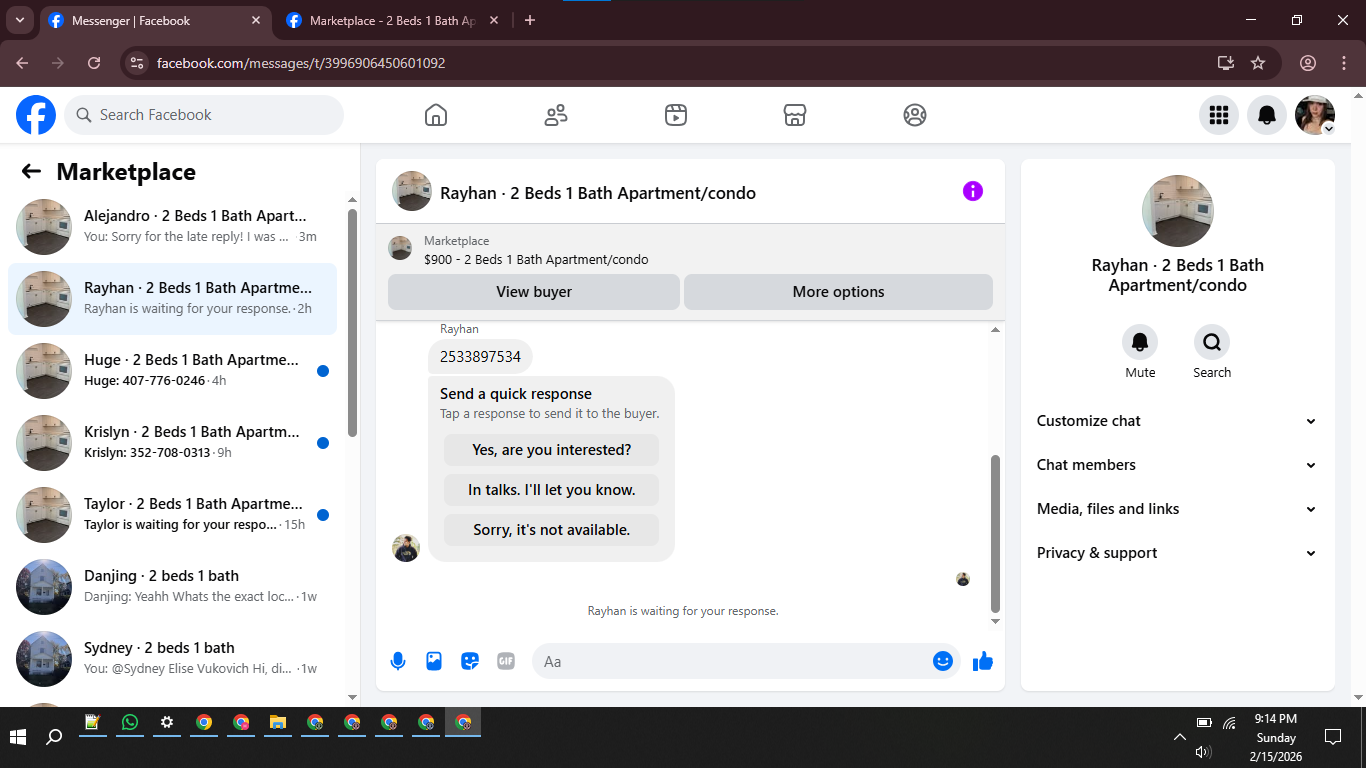Open the Marketplace storefront icon
1366x768 pixels.
coord(795,115)
